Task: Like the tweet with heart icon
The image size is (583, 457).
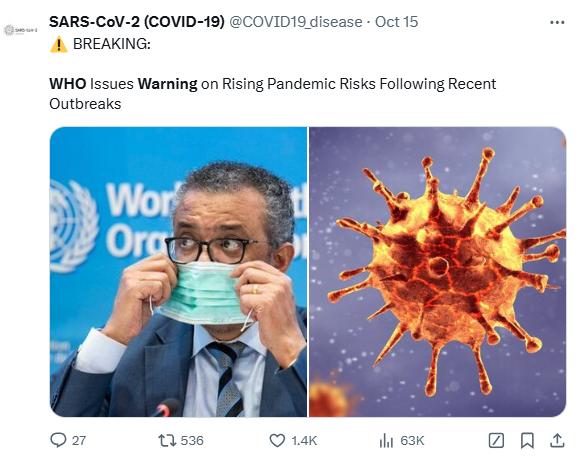Action: [x=277, y=440]
